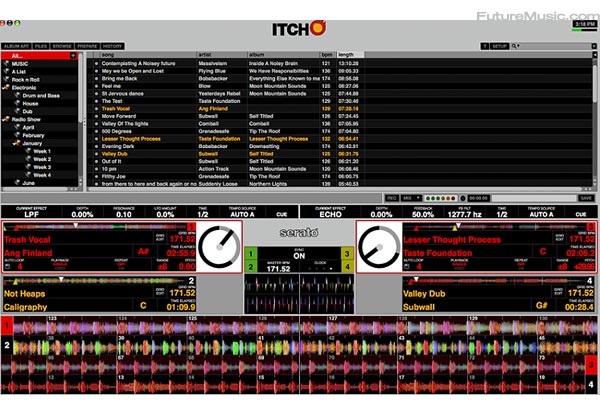Image resolution: width=600 pixels, height=415 pixels.
Task: Click the yellow deck 4 selector
Action: pyautogui.click(x=347, y=267)
